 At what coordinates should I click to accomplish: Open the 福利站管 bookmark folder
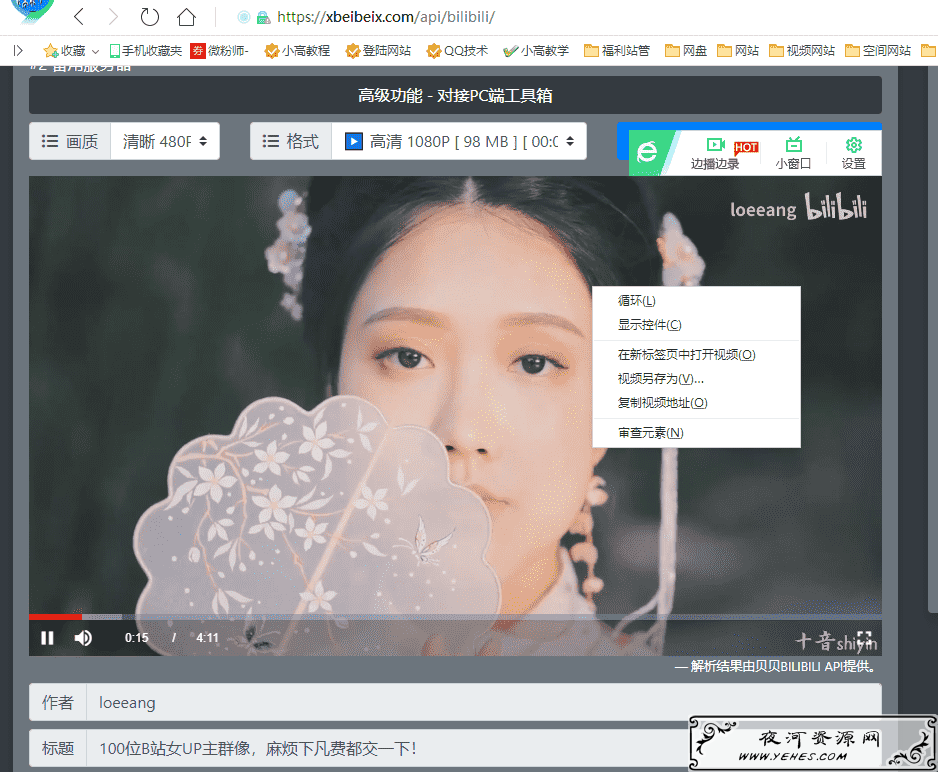coord(617,51)
